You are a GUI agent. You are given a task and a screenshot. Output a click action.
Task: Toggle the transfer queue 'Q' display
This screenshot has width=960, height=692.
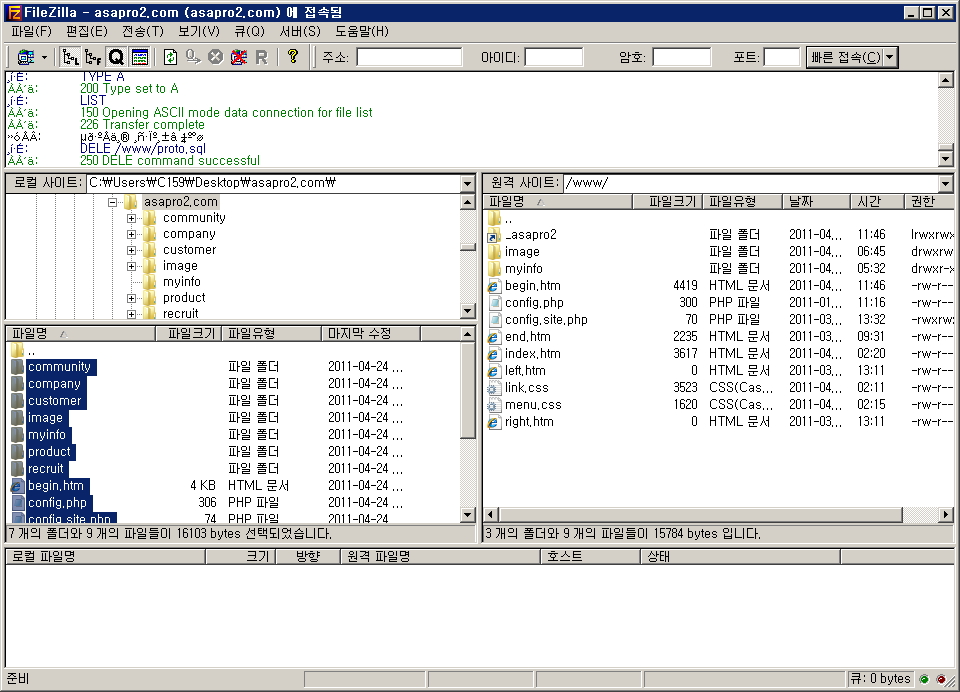tap(116, 57)
